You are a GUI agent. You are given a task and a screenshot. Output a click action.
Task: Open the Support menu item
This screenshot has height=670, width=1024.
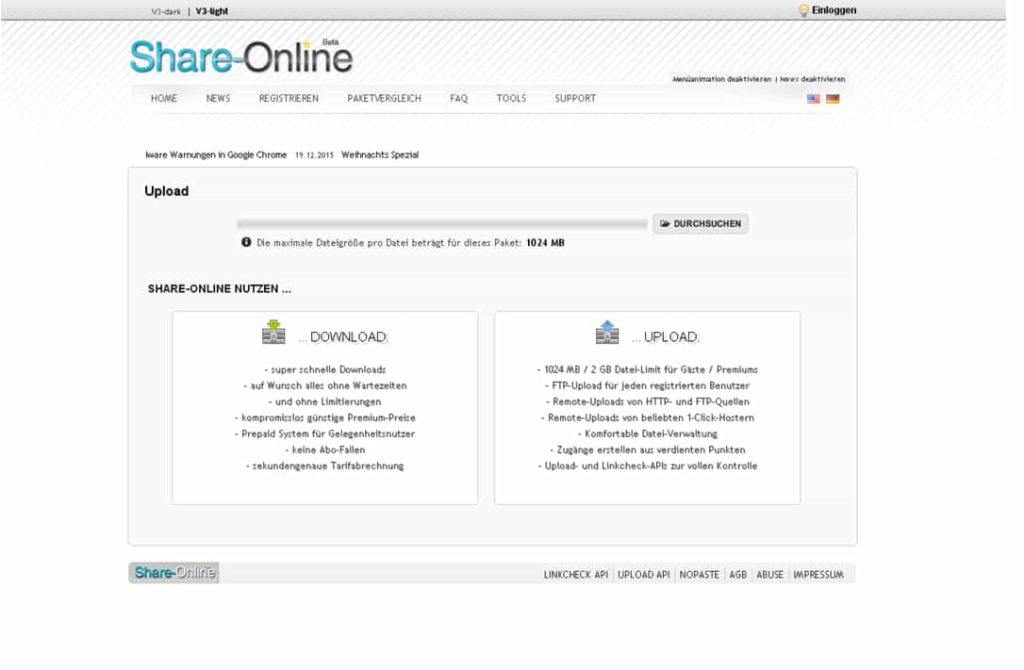[x=575, y=98]
